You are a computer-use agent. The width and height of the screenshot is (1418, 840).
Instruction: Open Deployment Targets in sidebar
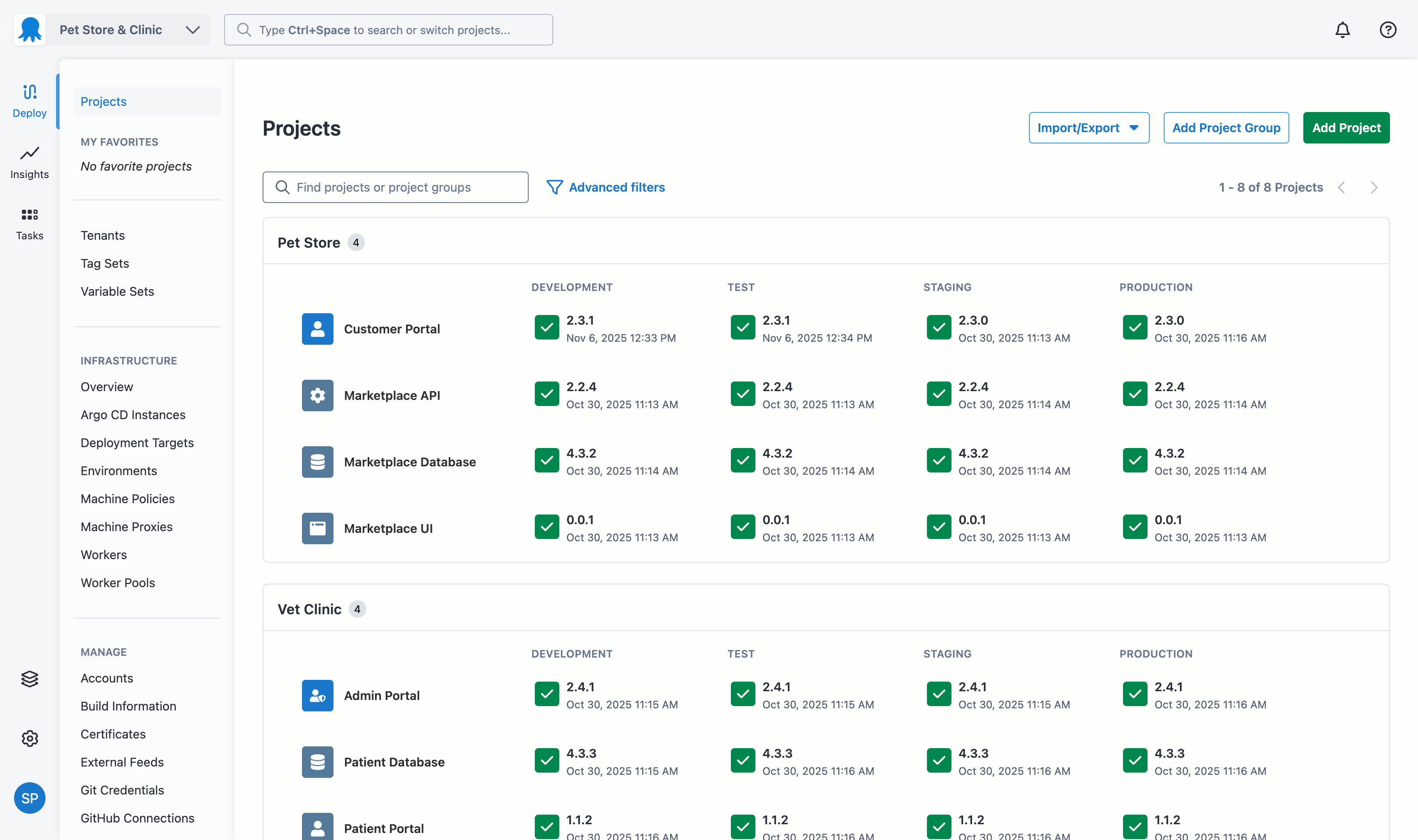137,443
